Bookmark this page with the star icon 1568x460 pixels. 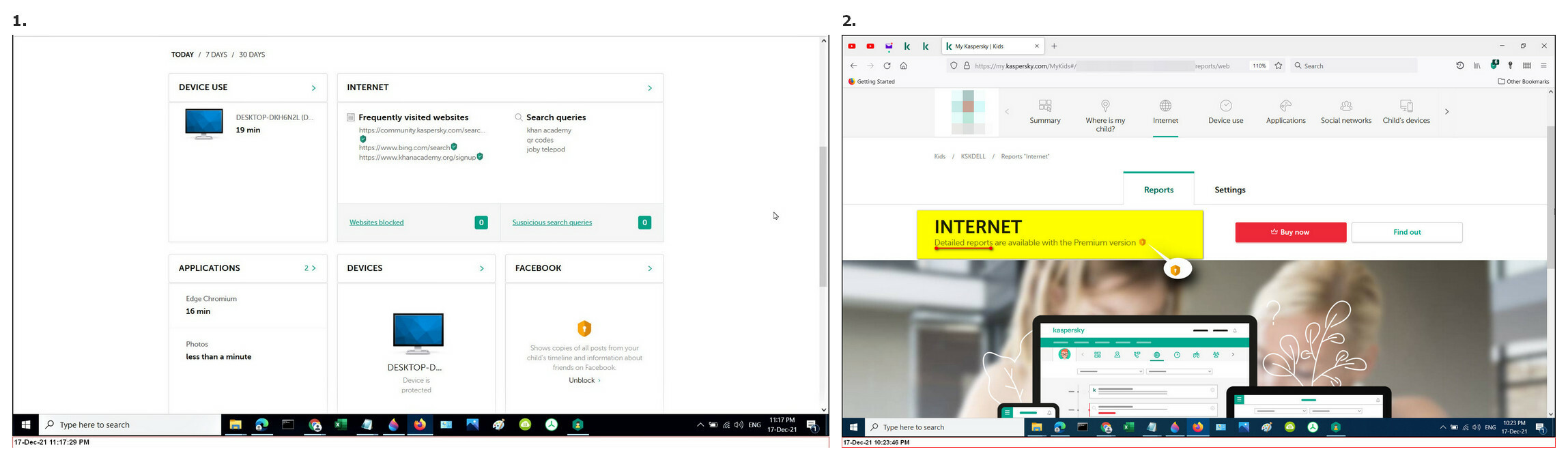(1279, 66)
